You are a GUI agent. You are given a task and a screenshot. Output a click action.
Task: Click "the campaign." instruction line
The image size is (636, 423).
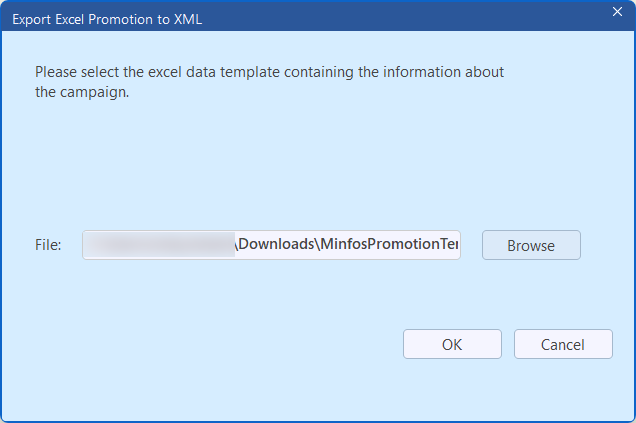[x=82, y=92]
